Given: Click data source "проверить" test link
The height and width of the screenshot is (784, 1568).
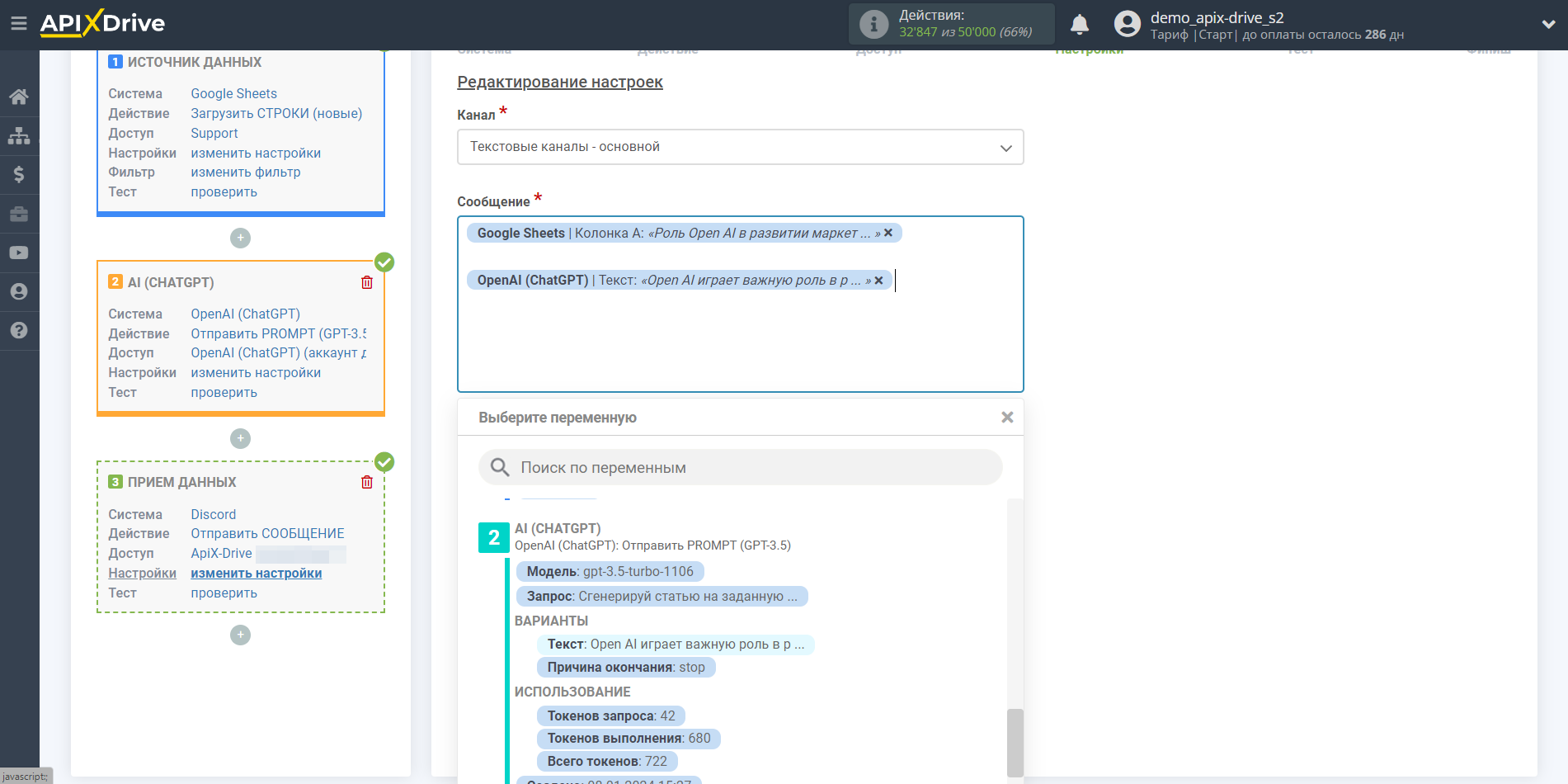Looking at the screenshot, I should tap(224, 191).
